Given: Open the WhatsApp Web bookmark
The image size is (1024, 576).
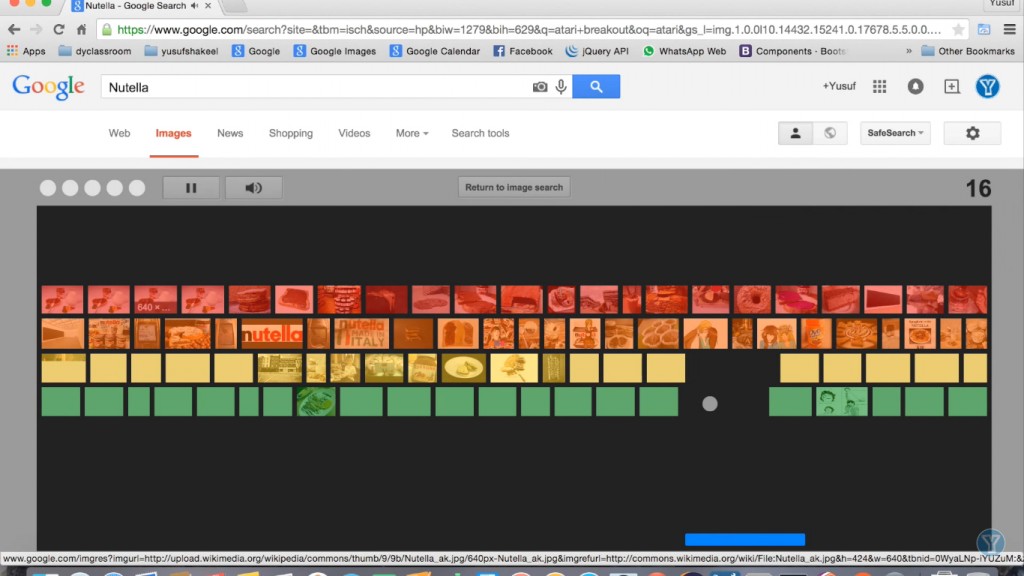Looking at the screenshot, I should click(684, 51).
